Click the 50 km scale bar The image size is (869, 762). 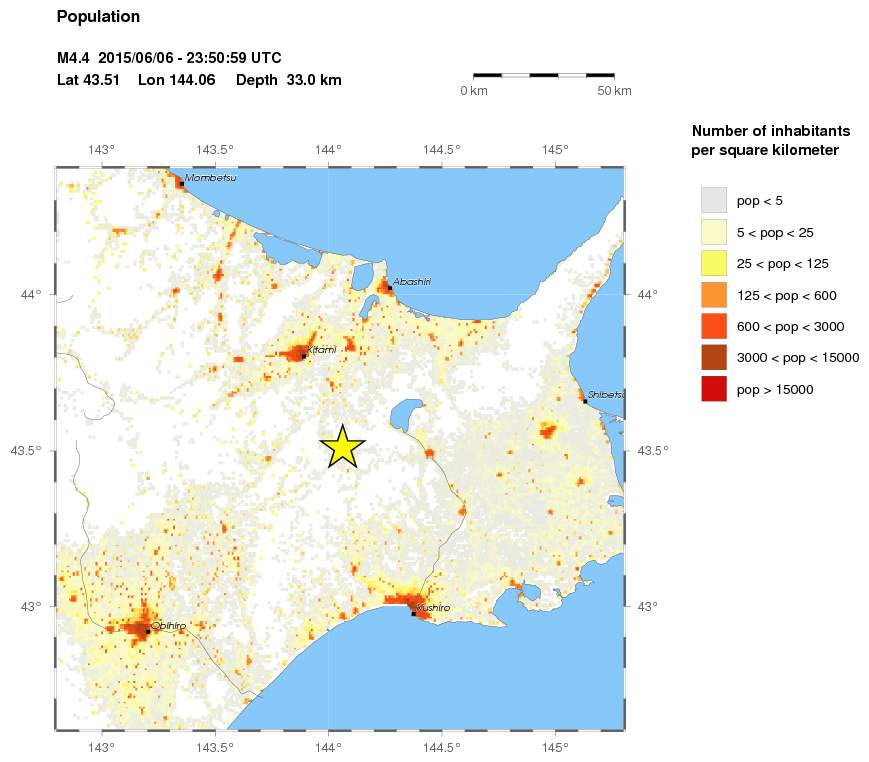click(543, 75)
